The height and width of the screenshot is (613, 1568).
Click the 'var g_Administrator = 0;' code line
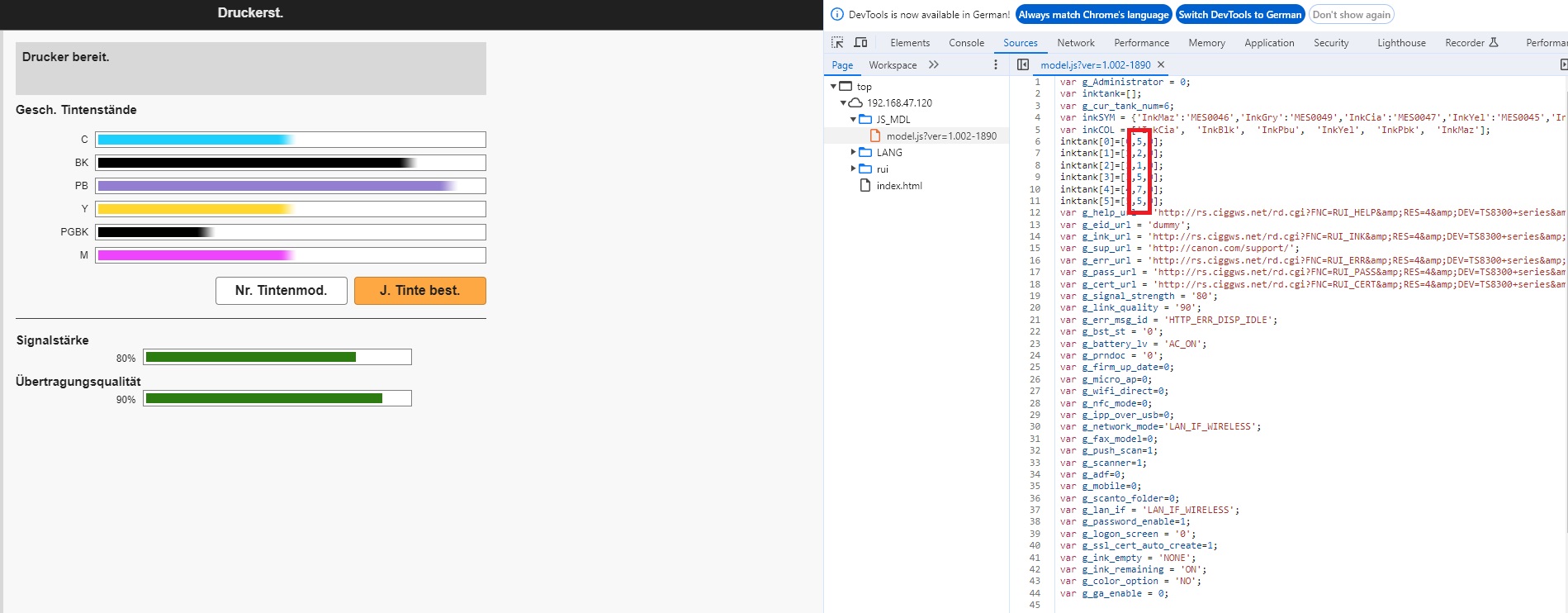point(1125,82)
